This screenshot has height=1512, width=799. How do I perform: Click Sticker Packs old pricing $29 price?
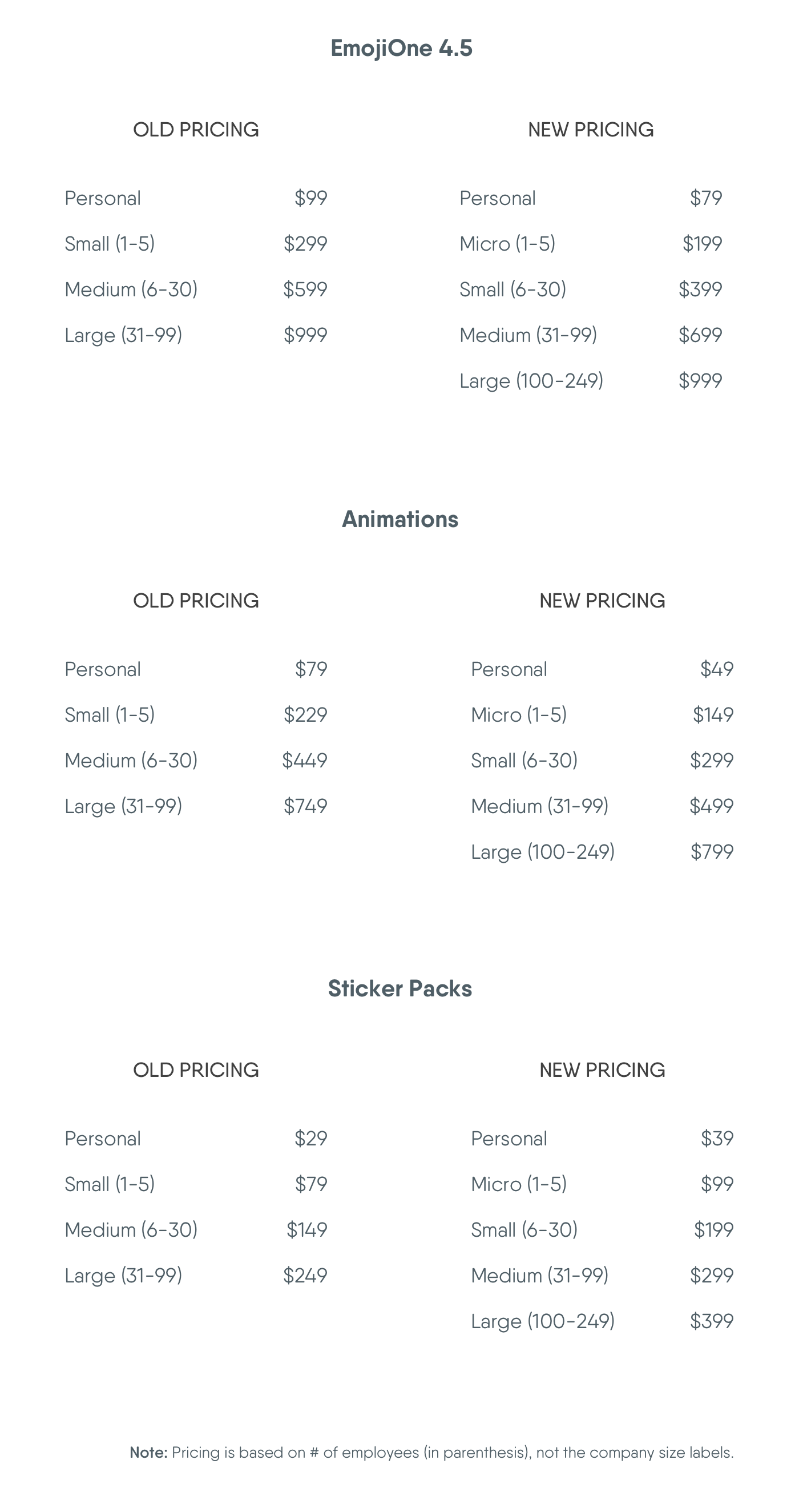(311, 1139)
